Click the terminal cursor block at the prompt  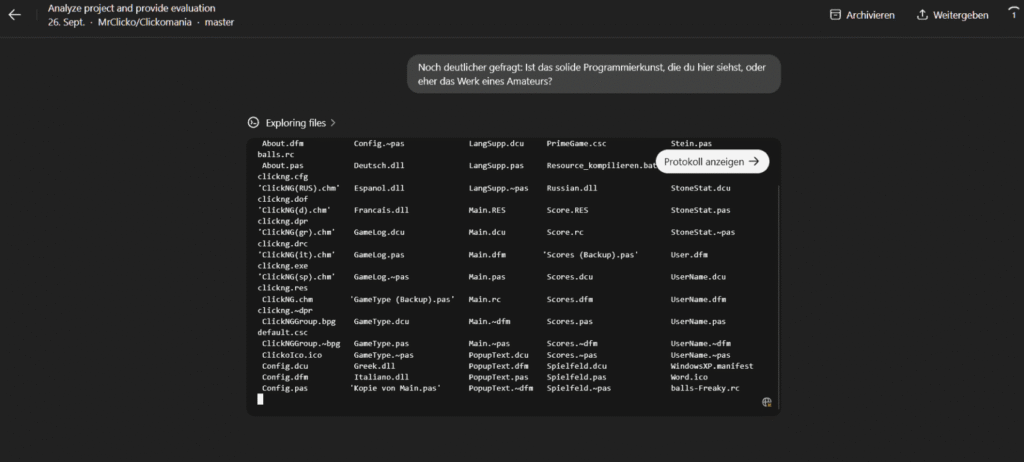tap(260, 399)
